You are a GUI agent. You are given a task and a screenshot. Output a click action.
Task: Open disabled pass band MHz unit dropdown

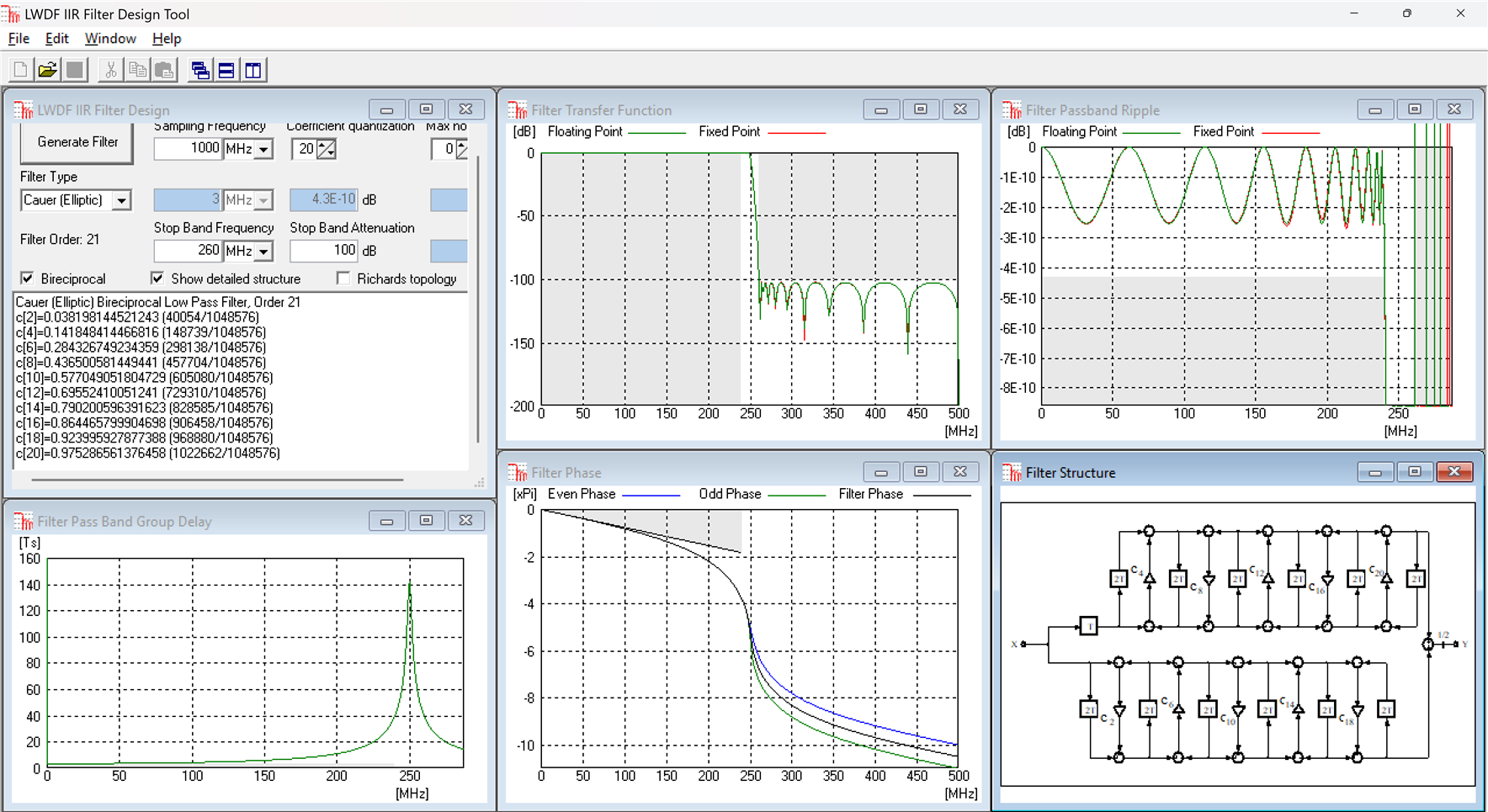click(x=264, y=200)
